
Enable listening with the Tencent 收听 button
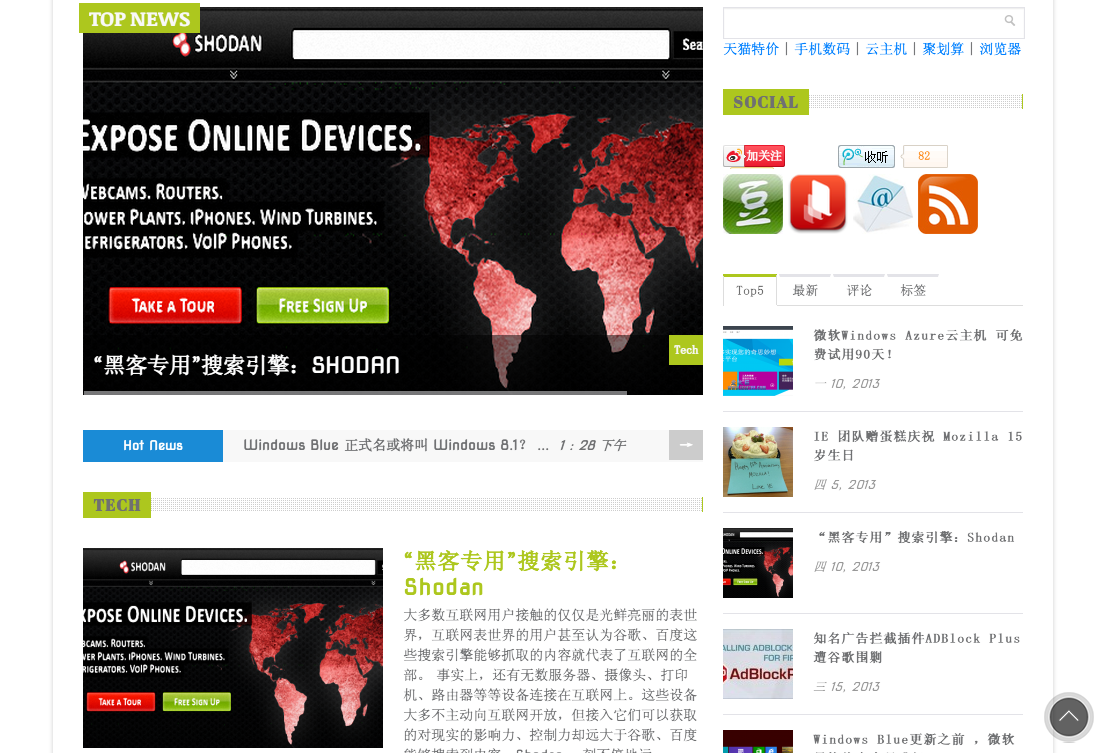(x=866, y=156)
